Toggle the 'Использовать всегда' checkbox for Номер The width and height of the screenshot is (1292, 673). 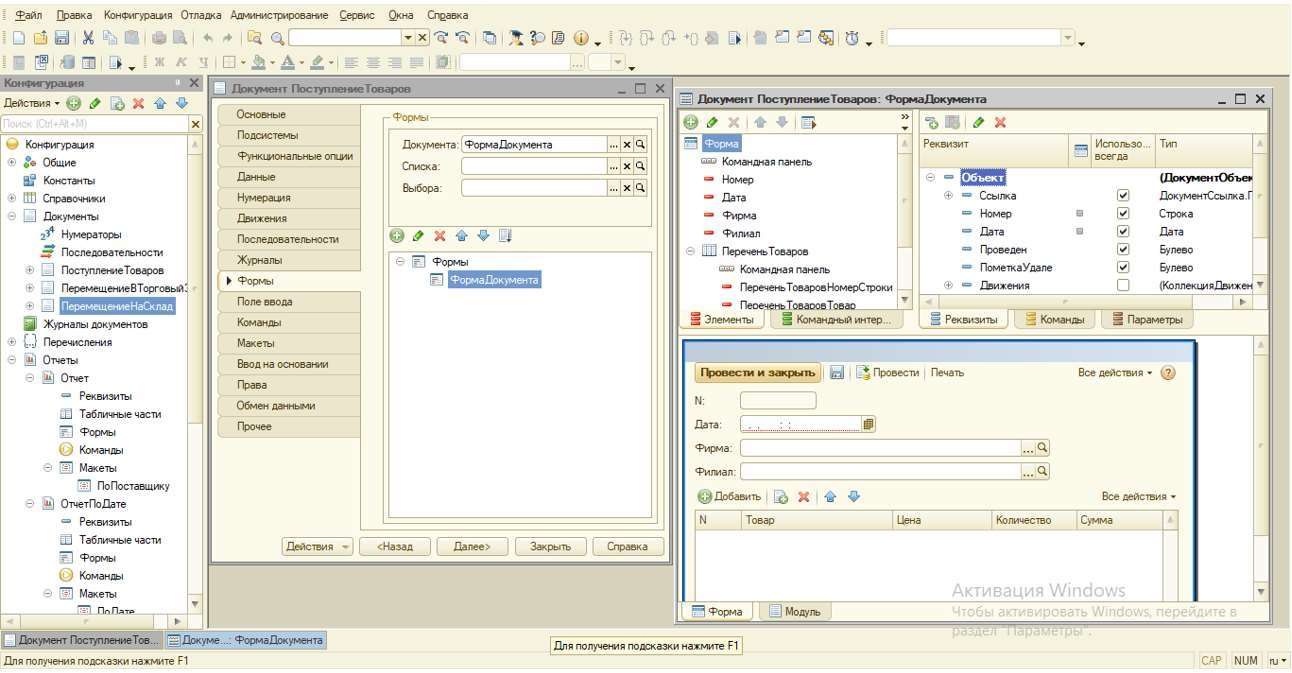pyautogui.click(x=1123, y=214)
